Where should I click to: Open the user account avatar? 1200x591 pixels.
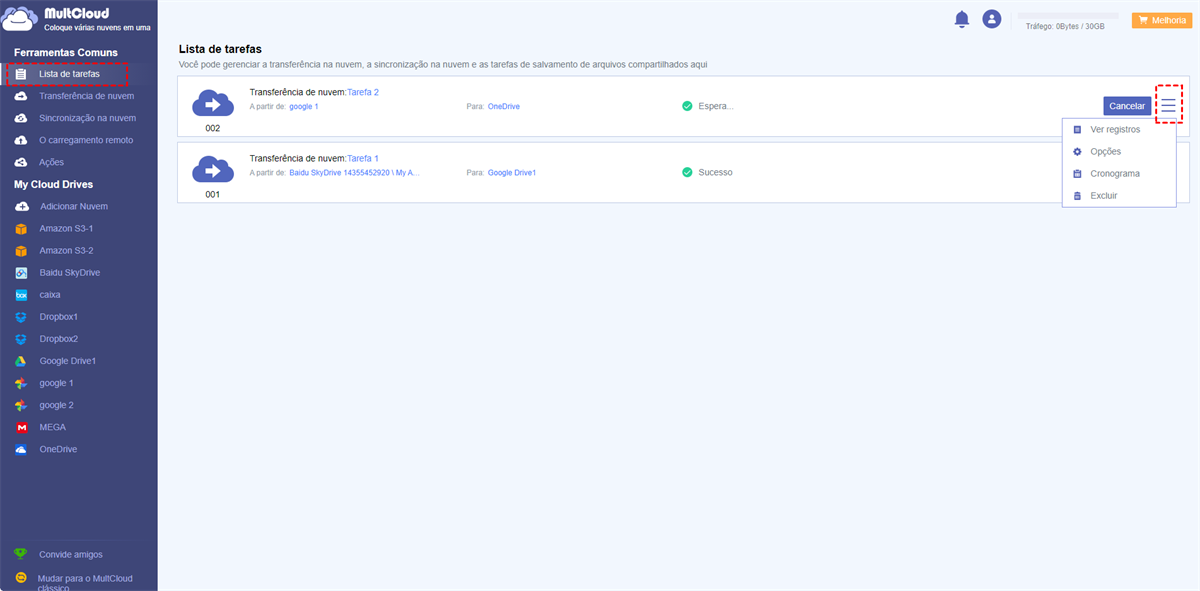[991, 19]
